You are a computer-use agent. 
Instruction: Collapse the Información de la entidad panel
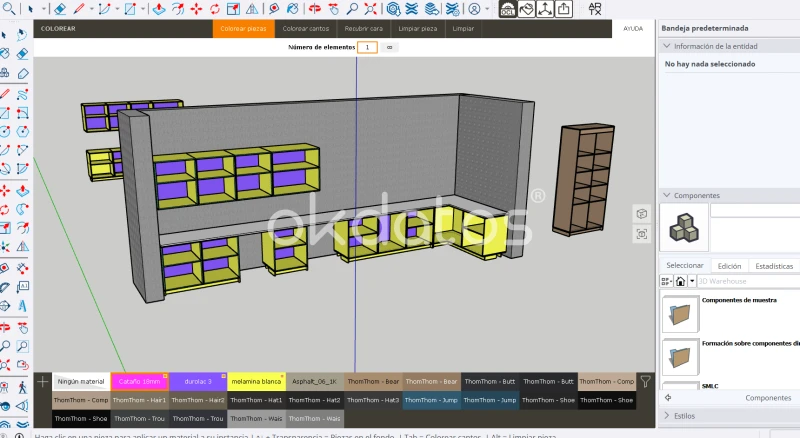pyautogui.click(x=667, y=46)
